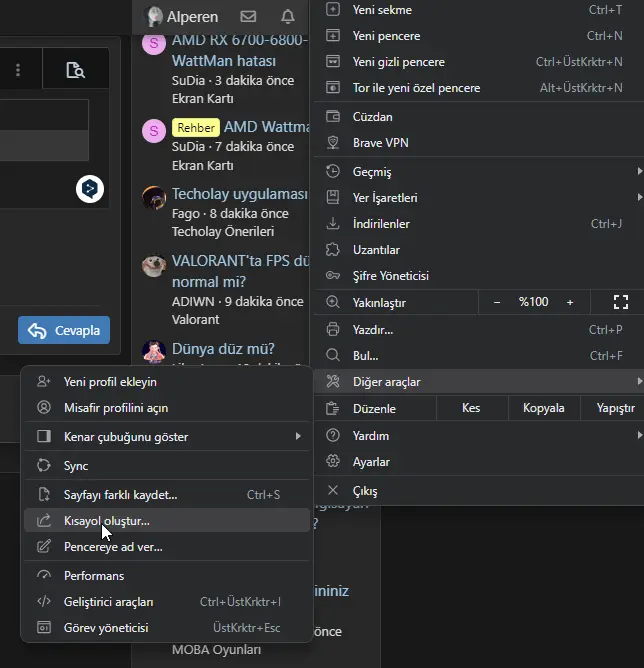Click the sync arrows icon
644x668 pixels.
click(x=44, y=465)
